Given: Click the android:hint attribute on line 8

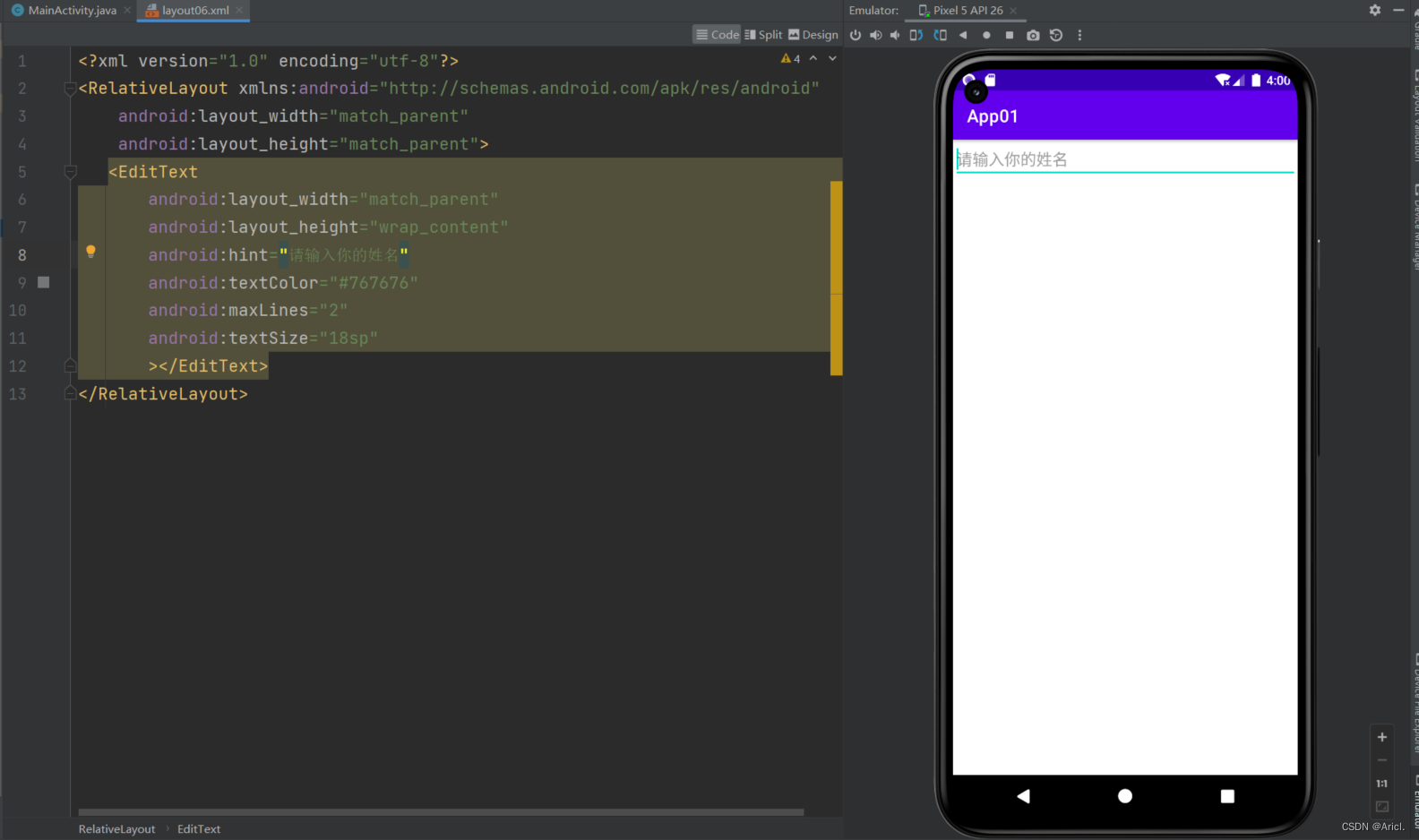Looking at the screenshot, I should [x=208, y=255].
